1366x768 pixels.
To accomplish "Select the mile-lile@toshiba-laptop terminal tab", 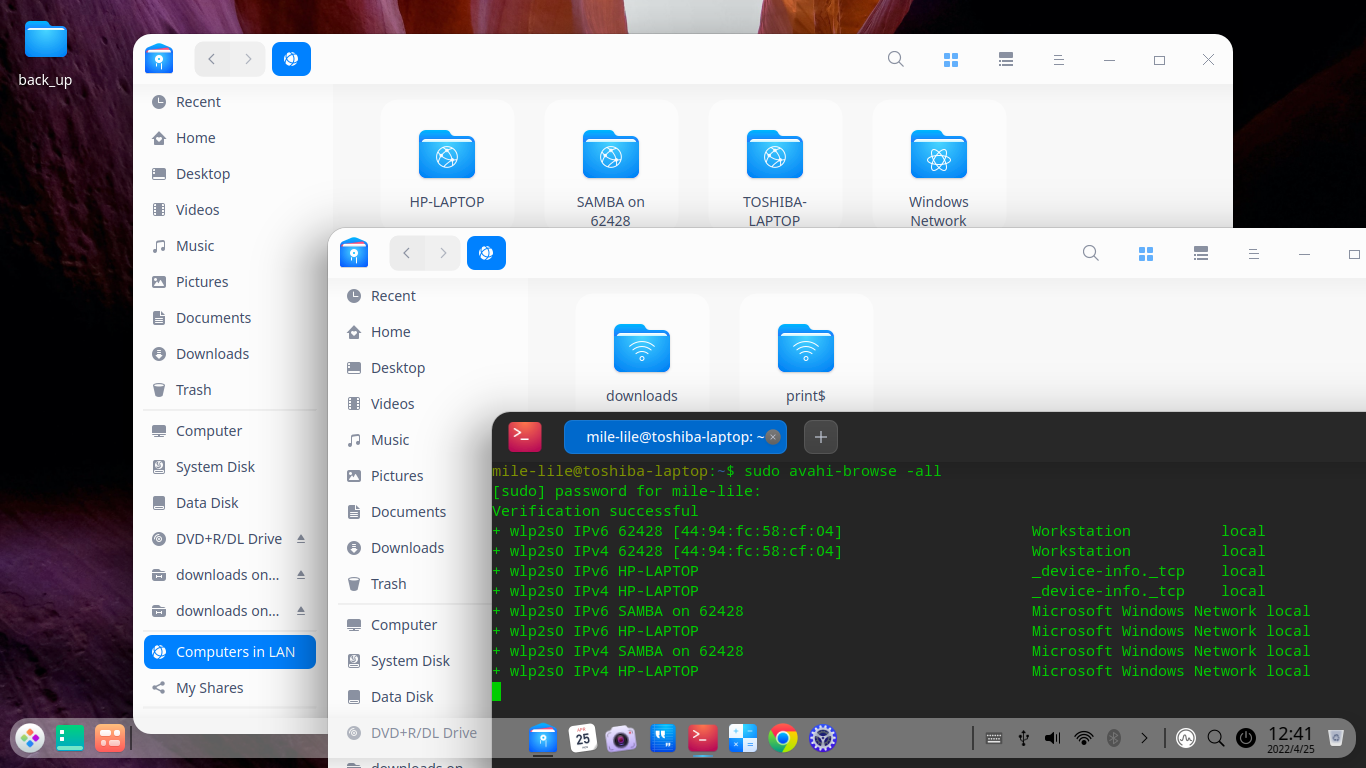I will click(x=675, y=437).
